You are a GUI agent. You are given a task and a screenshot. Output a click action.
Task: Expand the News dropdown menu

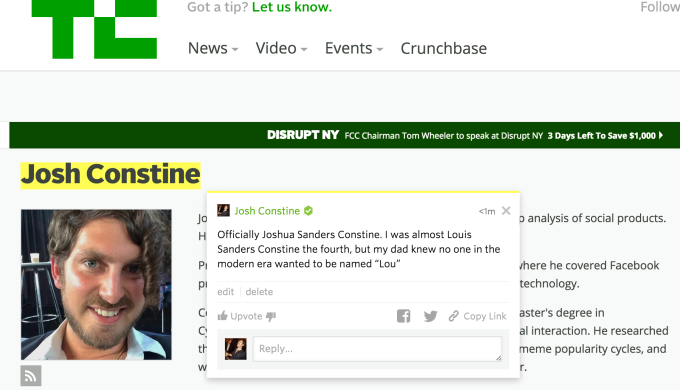click(213, 48)
